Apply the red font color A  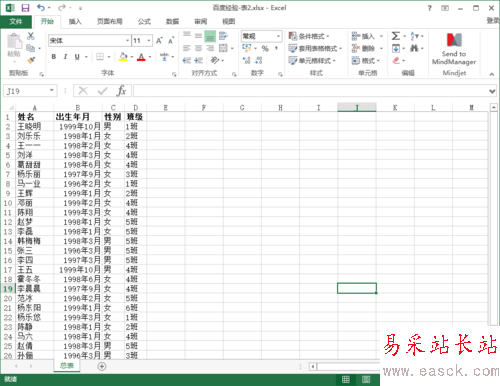141,57
